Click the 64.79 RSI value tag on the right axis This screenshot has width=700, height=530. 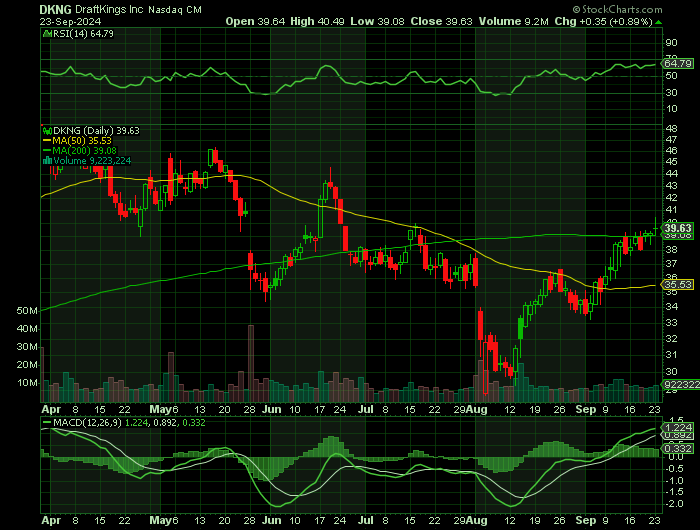click(678, 63)
